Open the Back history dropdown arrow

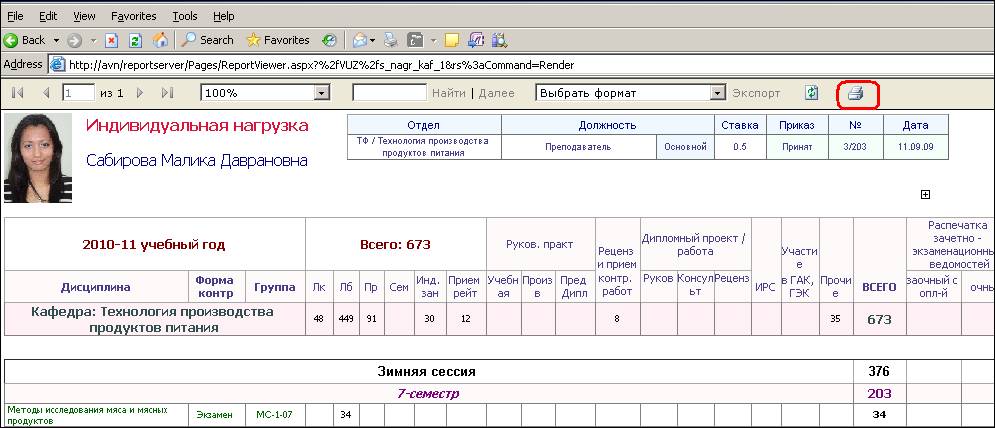tap(56, 40)
